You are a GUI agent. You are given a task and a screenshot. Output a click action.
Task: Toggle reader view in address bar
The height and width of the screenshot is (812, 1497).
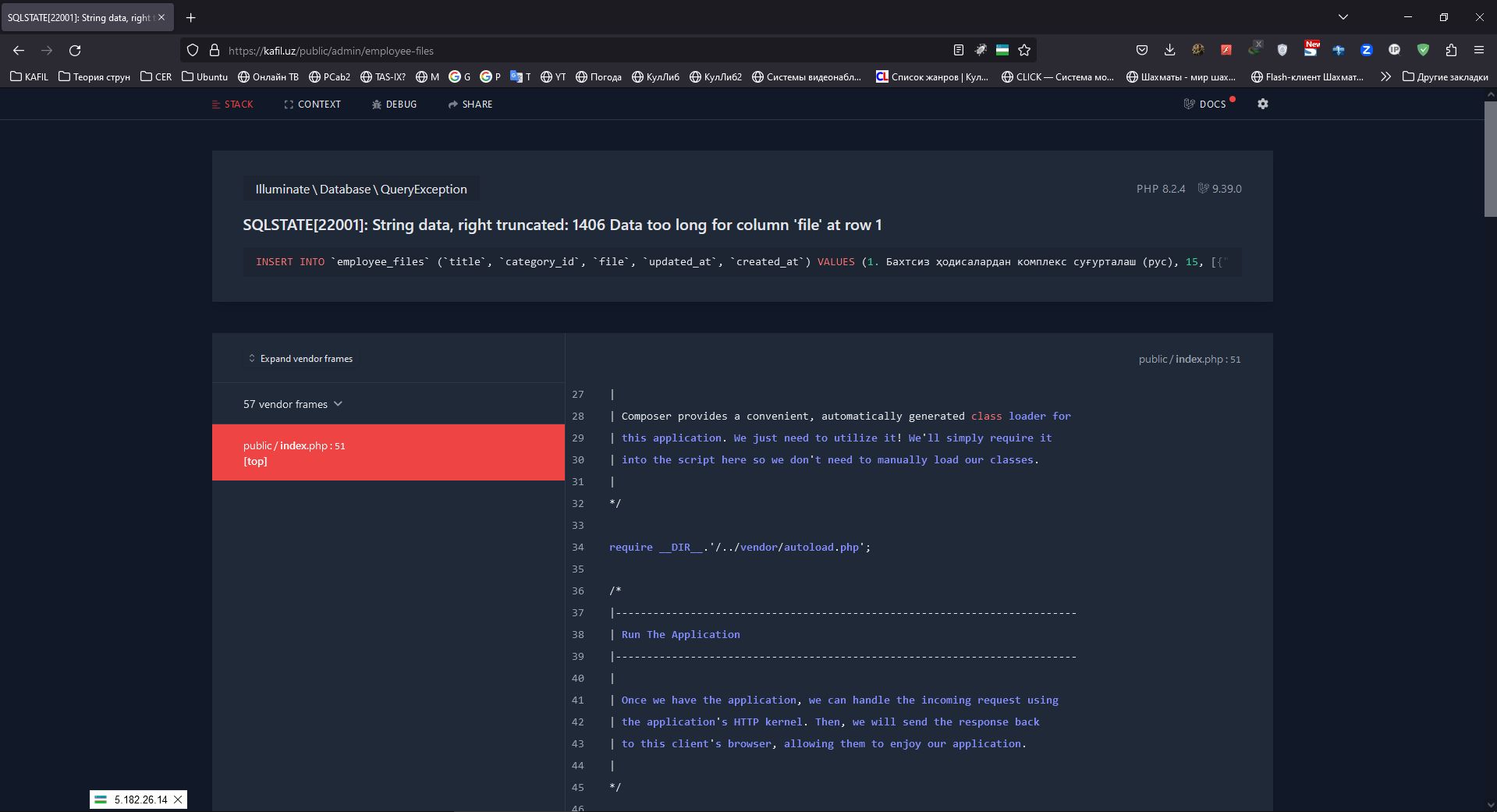[x=959, y=51]
